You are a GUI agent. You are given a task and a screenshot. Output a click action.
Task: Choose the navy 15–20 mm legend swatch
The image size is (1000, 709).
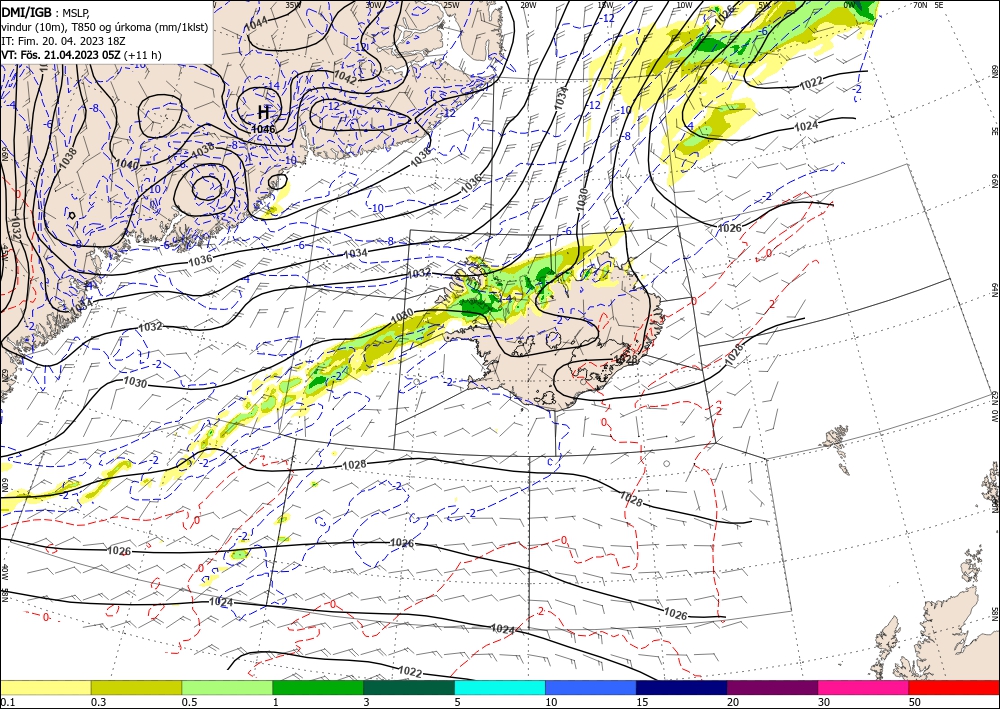(682, 687)
